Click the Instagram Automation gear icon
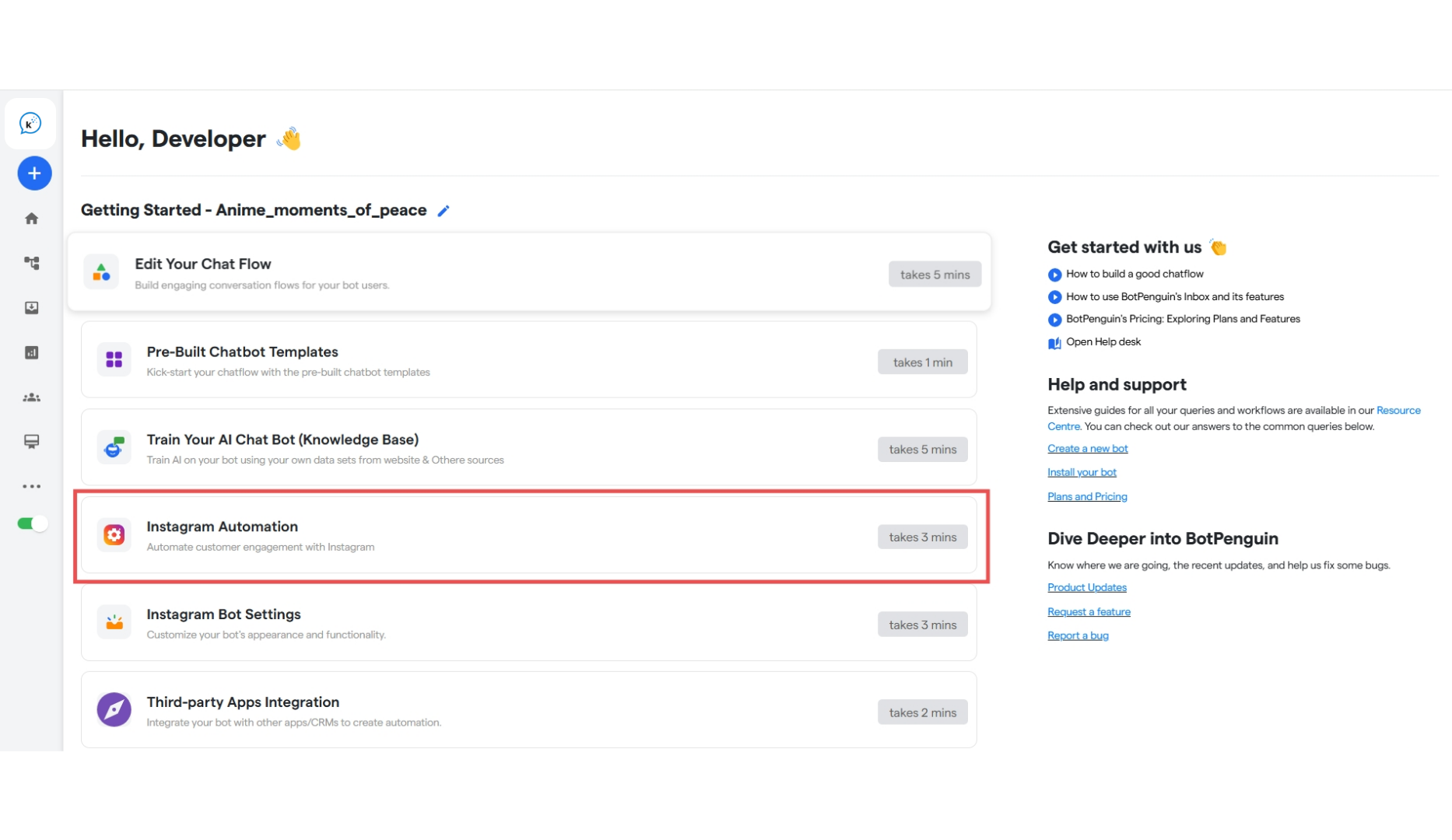Viewport: 1452px width, 840px height. pyautogui.click(x=114, y=534)
